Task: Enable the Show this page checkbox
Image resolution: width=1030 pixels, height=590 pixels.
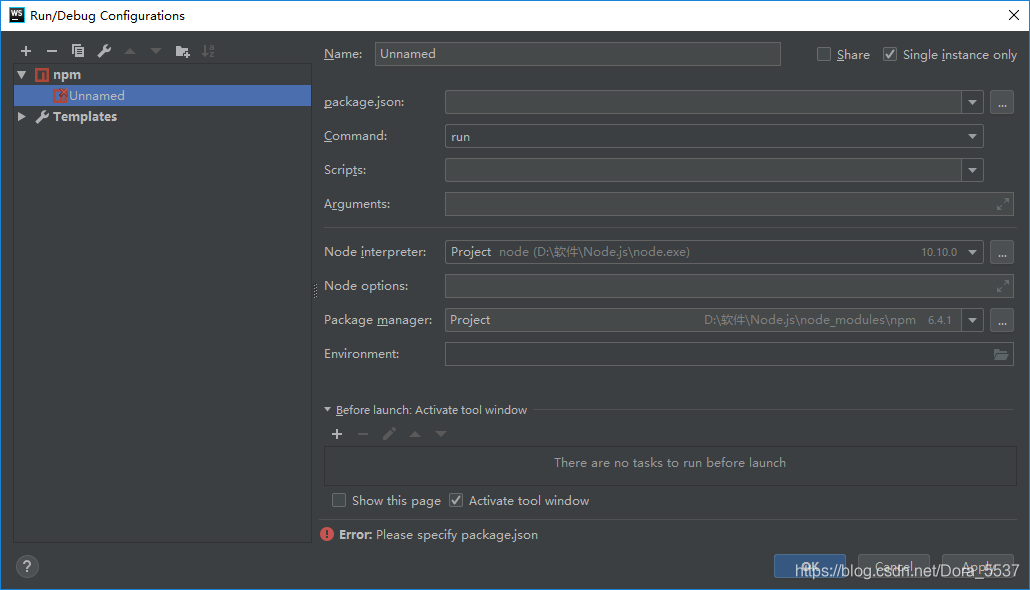Action: pos(339,500)
